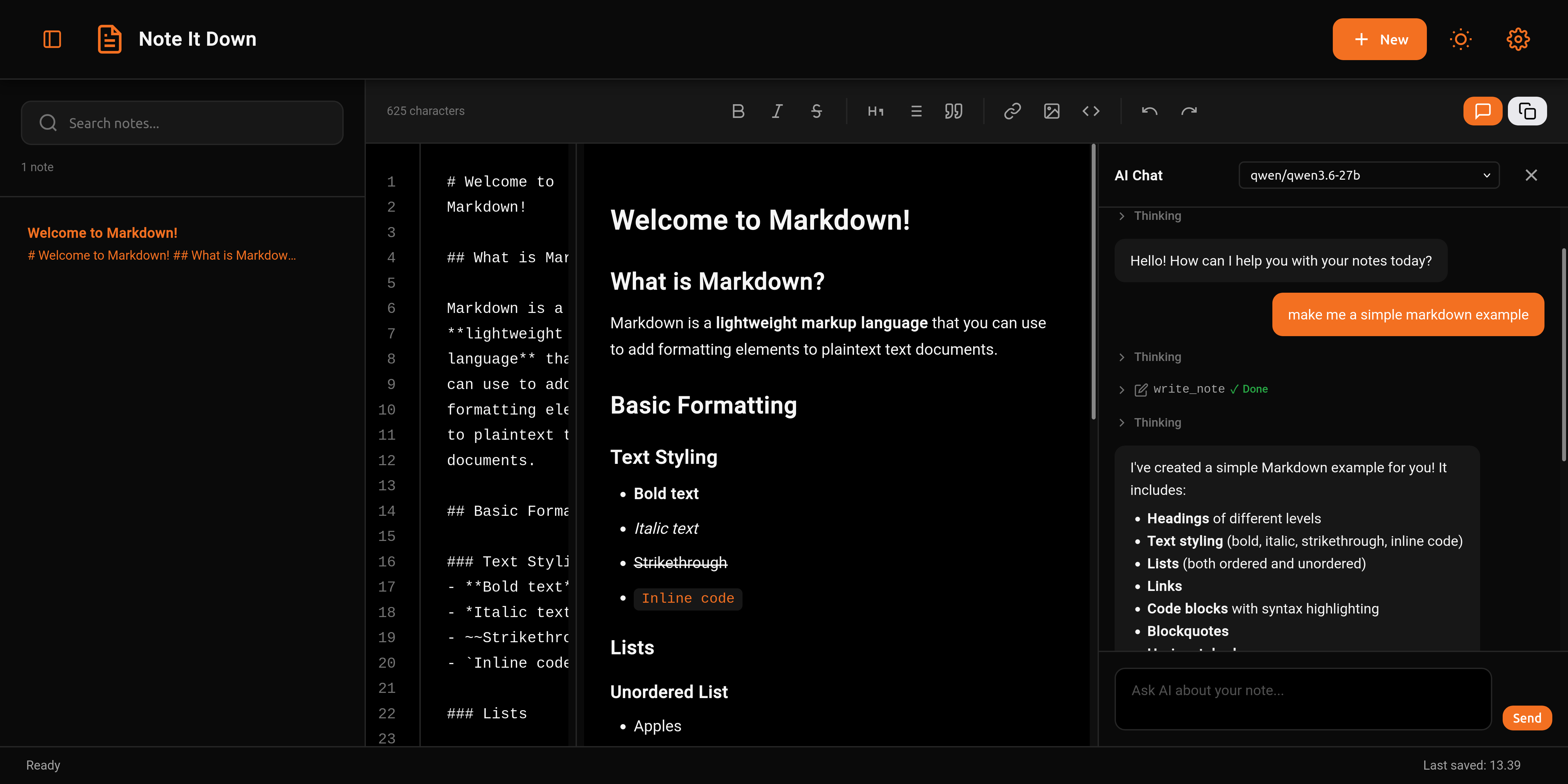
Task: Click the Unordered List preview heading
Action: (x=669, y=692)
